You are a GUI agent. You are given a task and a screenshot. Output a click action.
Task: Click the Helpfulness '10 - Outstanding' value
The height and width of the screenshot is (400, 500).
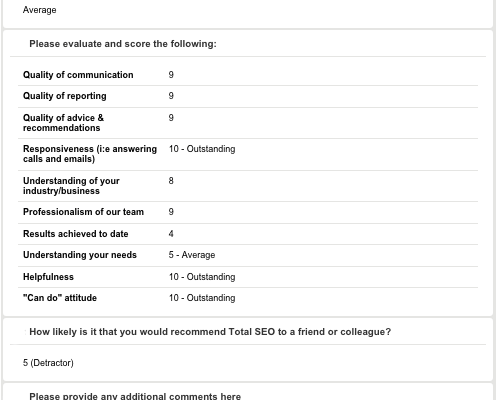[x=202, y=277]
